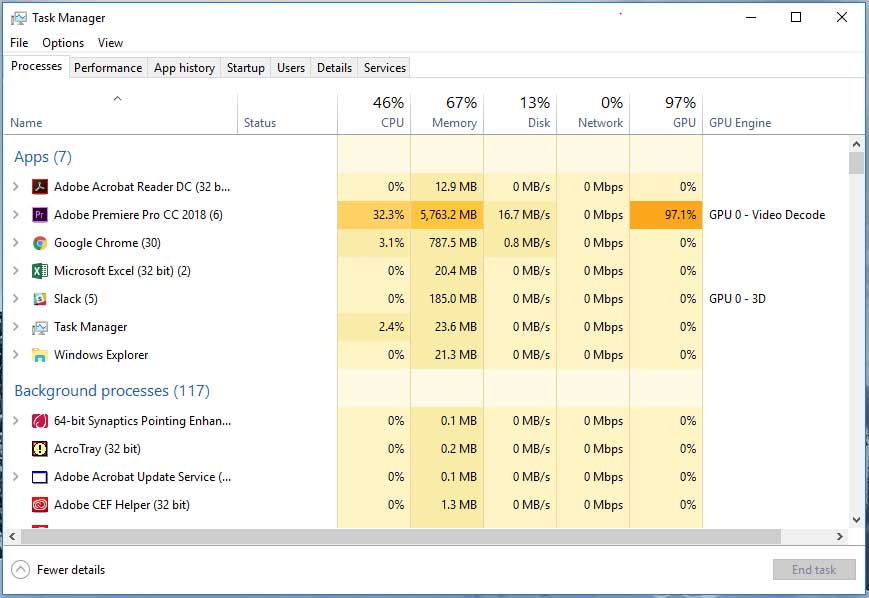Click the Slack app icon
The height and width of the screenshot is (598, 869).
click(39, 299)
